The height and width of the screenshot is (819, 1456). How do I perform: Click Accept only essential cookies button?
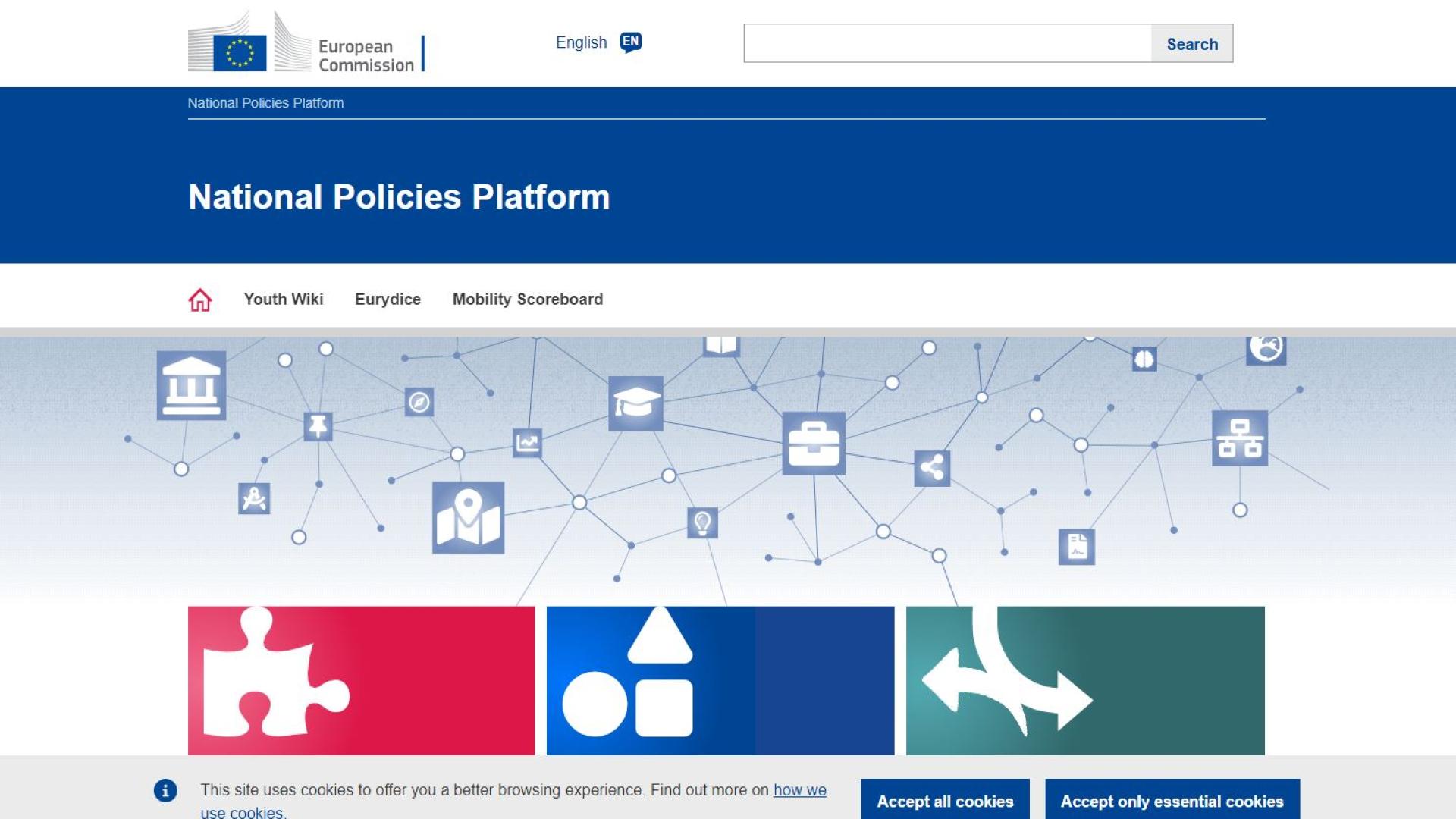point(1172,801)
